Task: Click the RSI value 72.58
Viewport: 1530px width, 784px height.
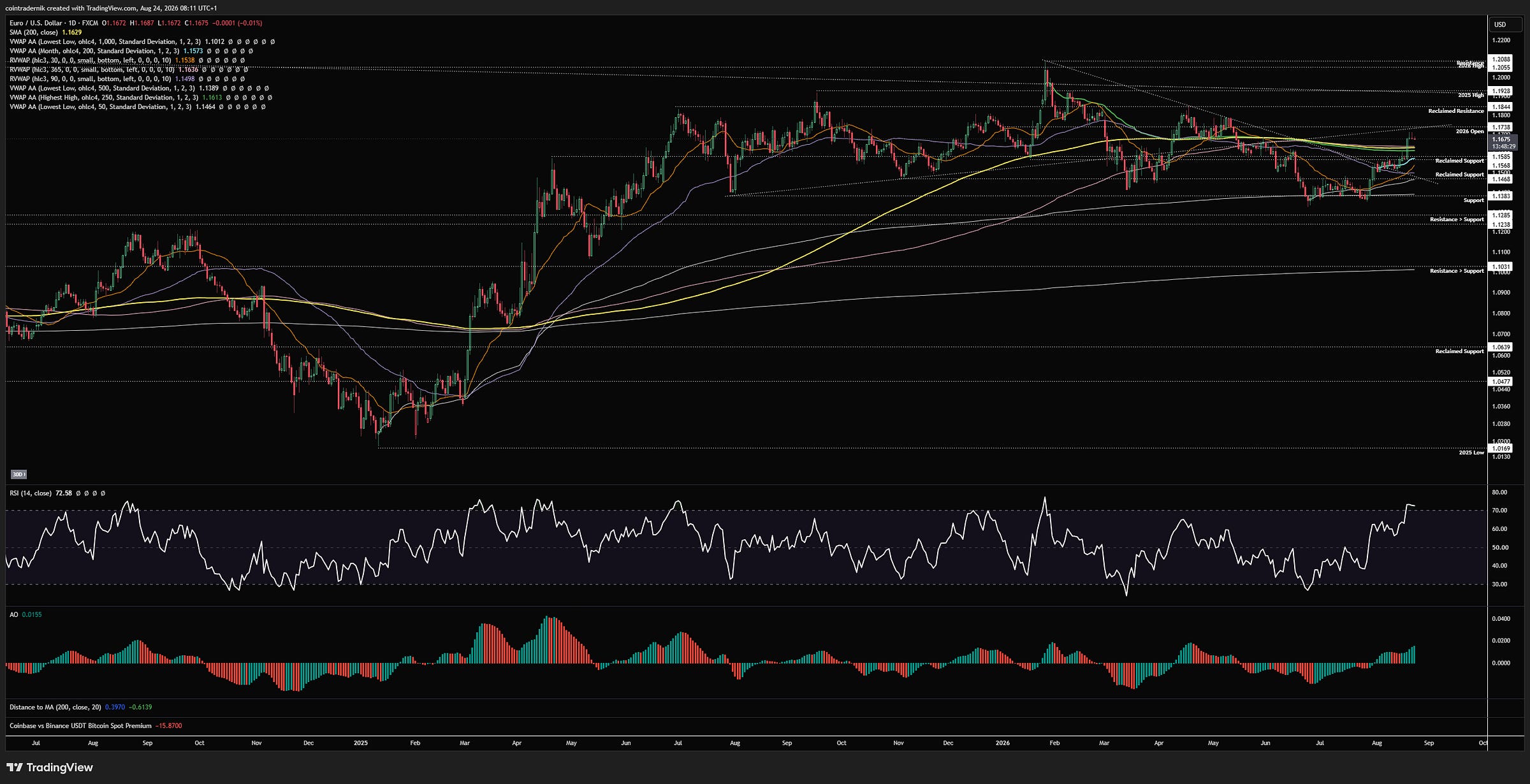Action: [64, 493]
